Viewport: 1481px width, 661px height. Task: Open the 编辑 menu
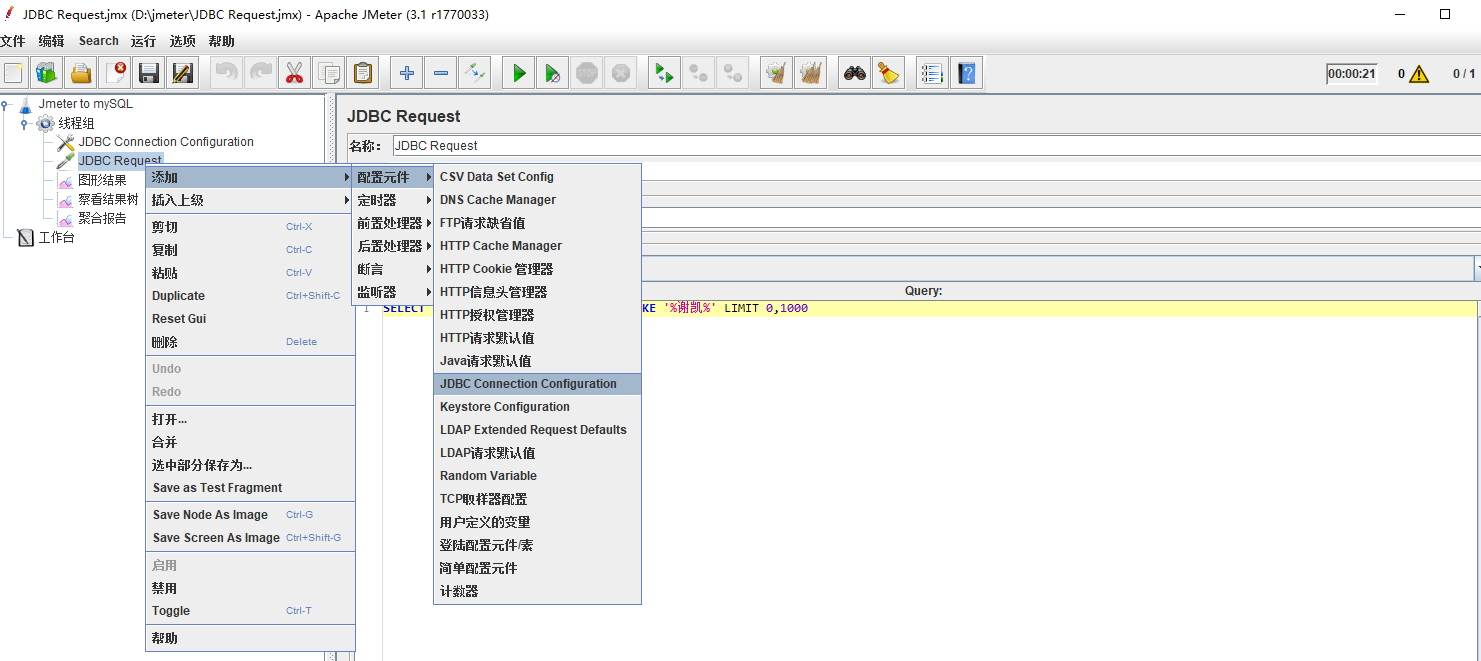[51, 41]
